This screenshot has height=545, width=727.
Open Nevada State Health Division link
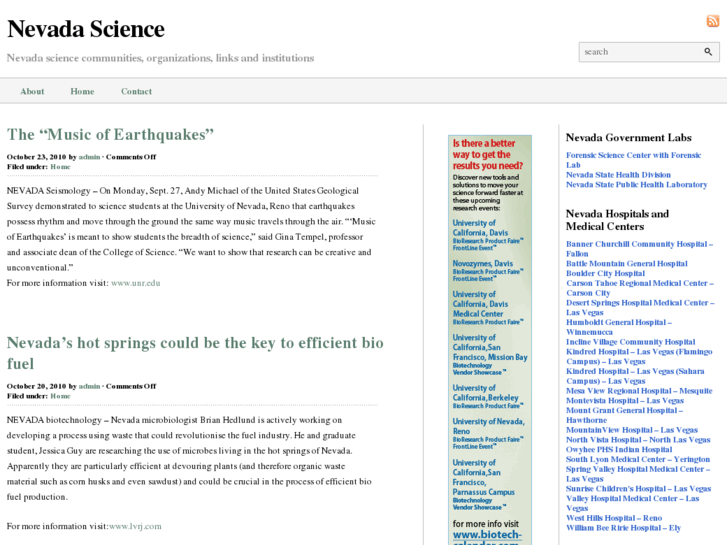(618, 175)
